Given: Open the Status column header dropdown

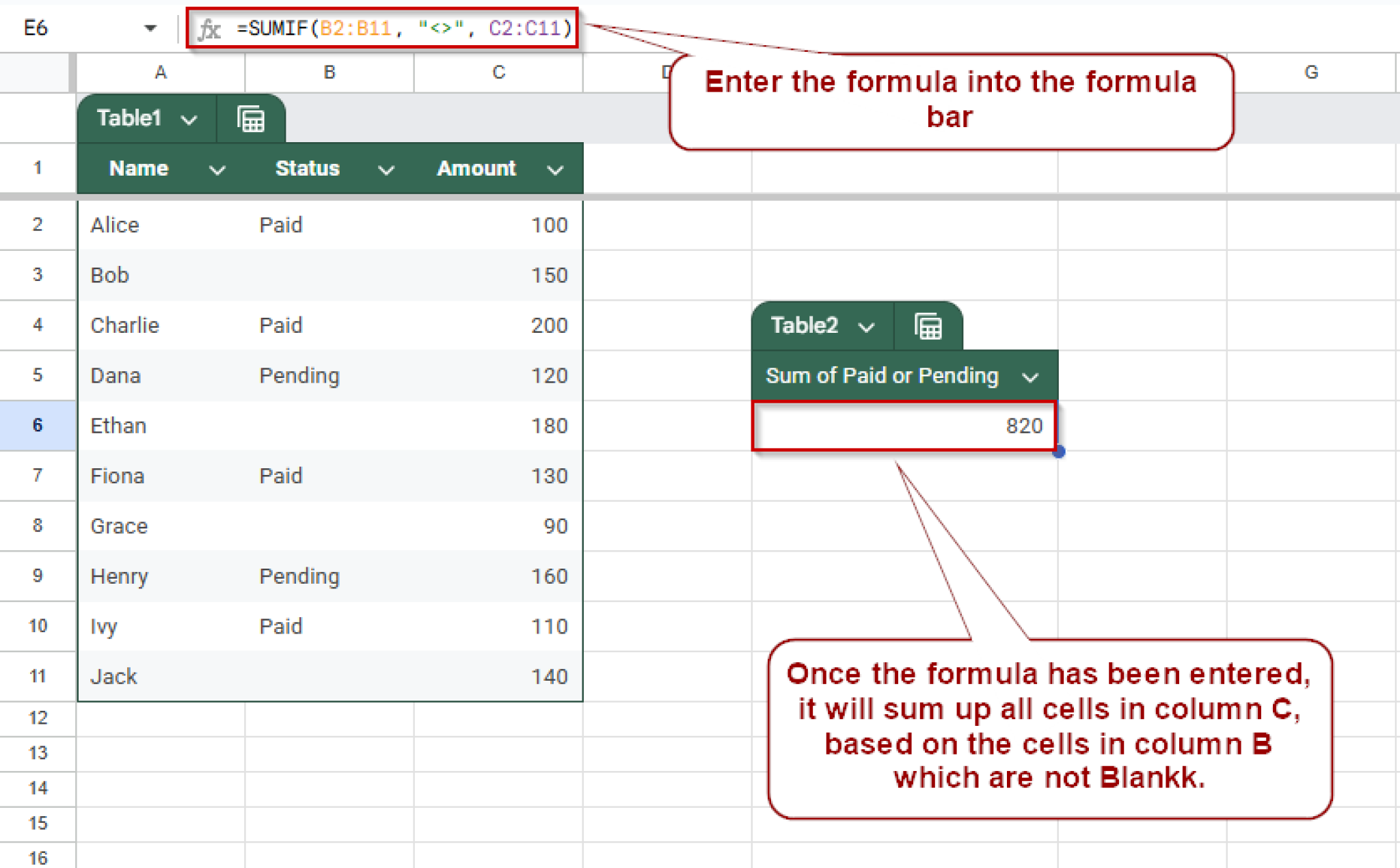Looking at the screenshot, I should tap(386, 169).
